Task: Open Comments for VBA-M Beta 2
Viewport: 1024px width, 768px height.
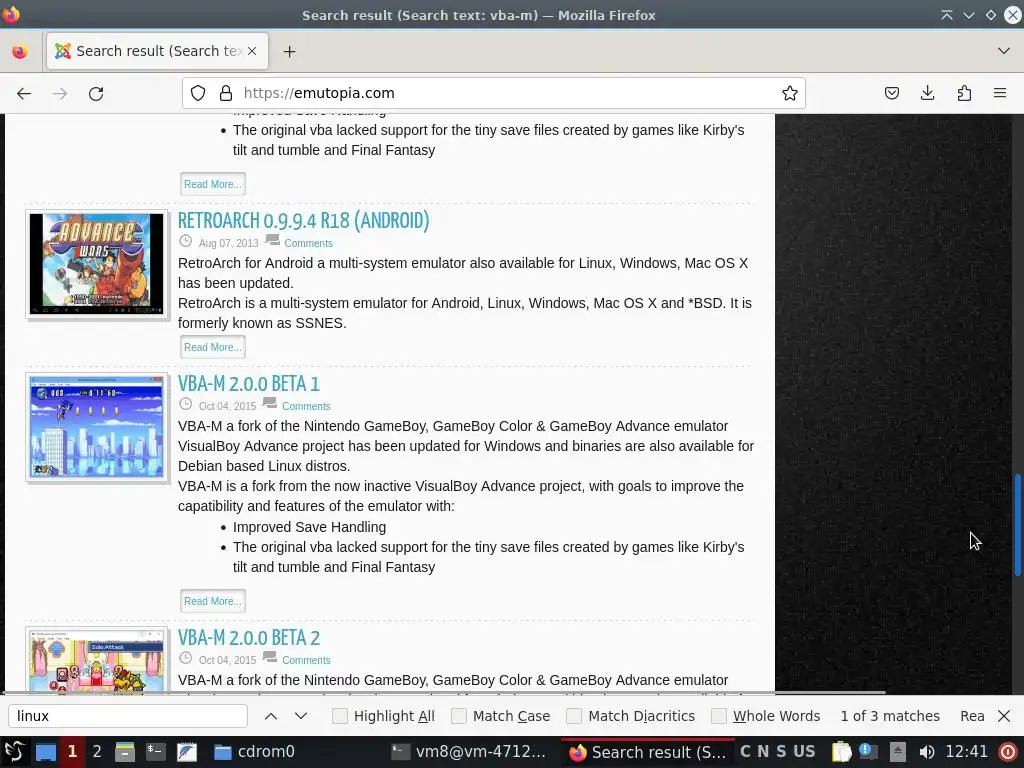Action: pos(306,660)
